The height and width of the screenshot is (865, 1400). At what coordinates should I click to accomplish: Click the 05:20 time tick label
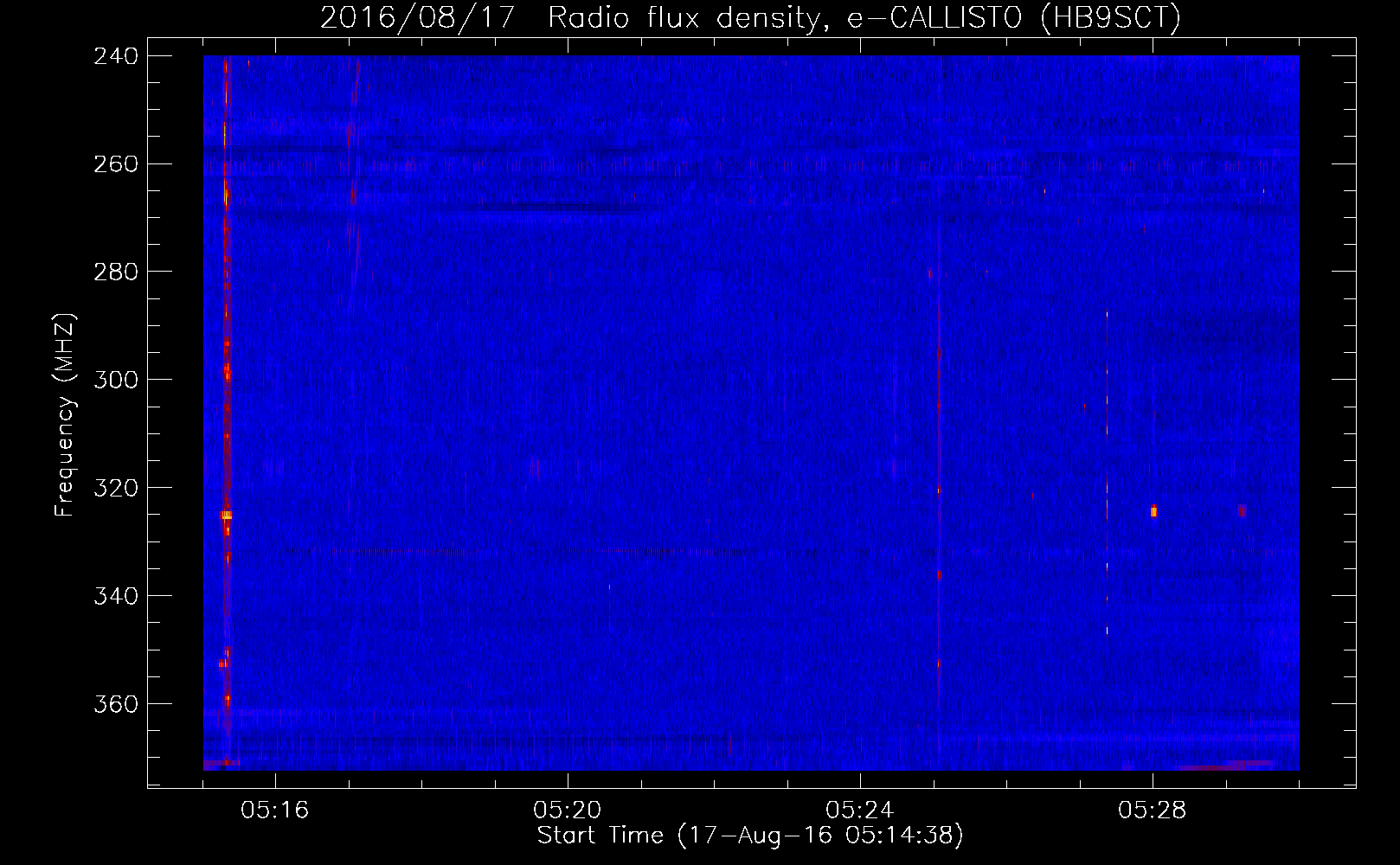click(x=568, y=811)
